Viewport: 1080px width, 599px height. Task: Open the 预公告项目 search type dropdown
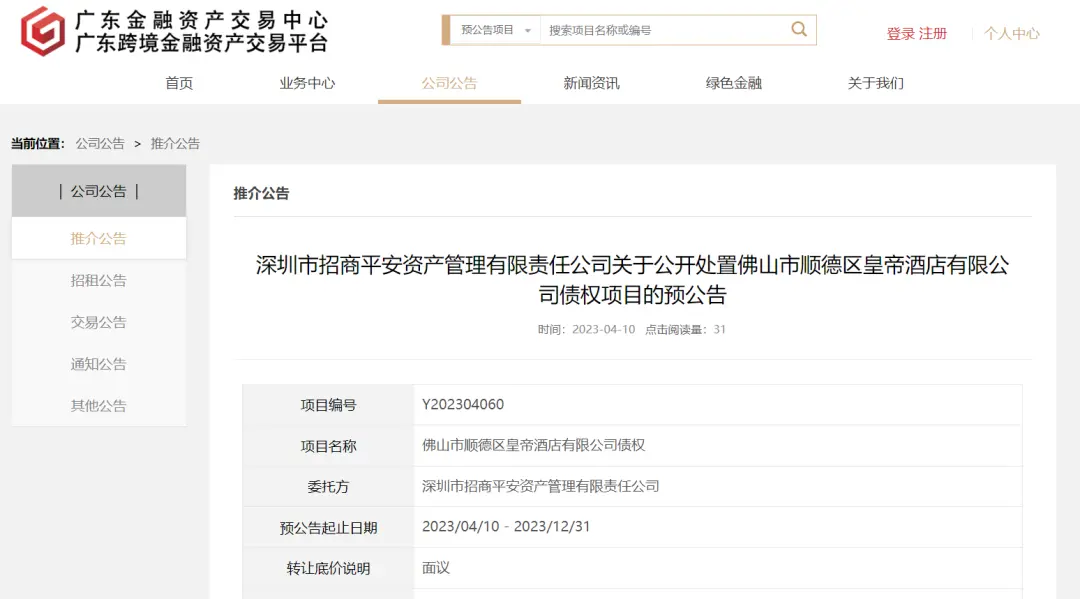(495, 30)
